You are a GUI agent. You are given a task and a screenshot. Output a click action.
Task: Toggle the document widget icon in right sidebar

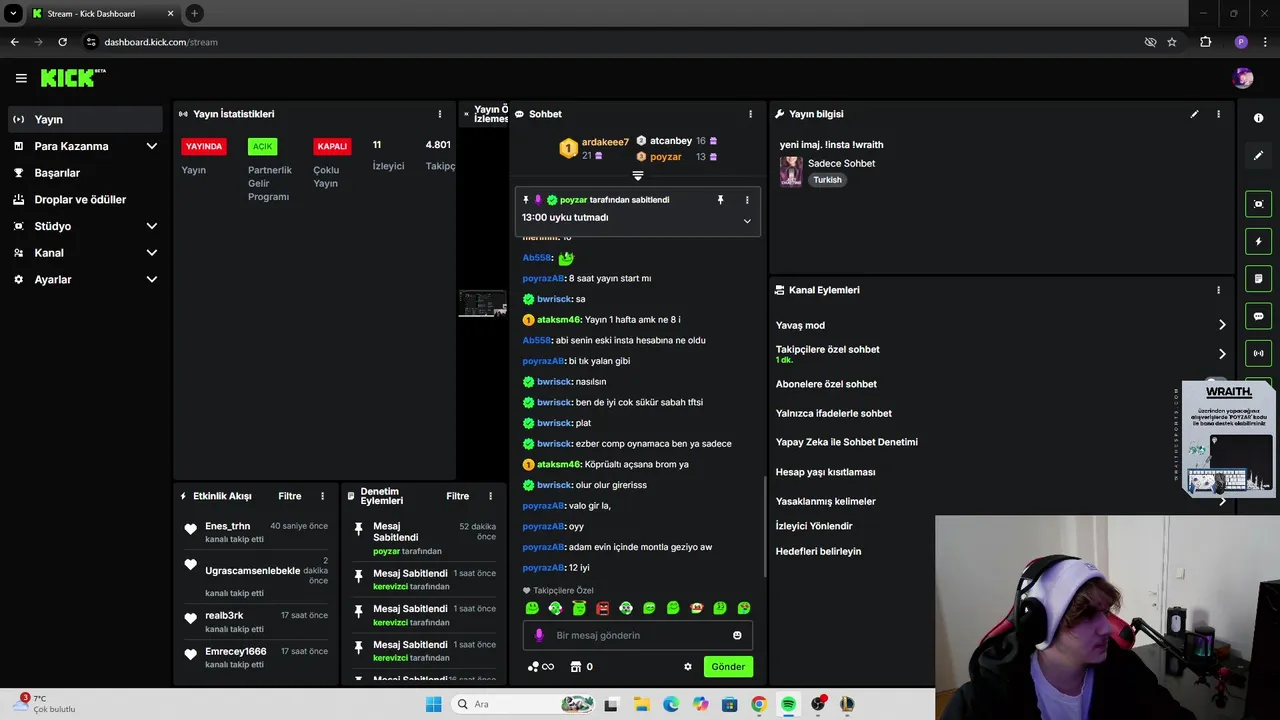(1258, 278)
